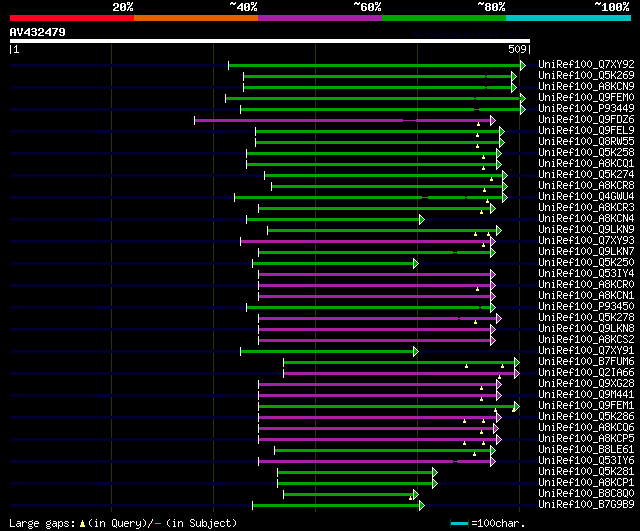
Task: Open the UniRef100_Q9LKN7 entry
Action: 586,252
